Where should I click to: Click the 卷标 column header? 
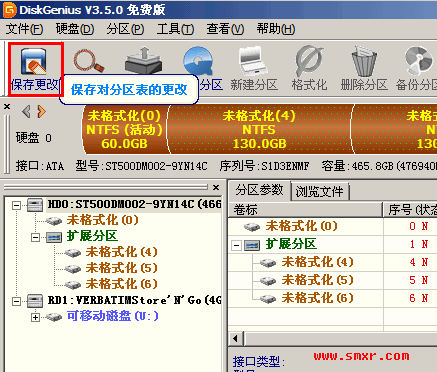305,210
